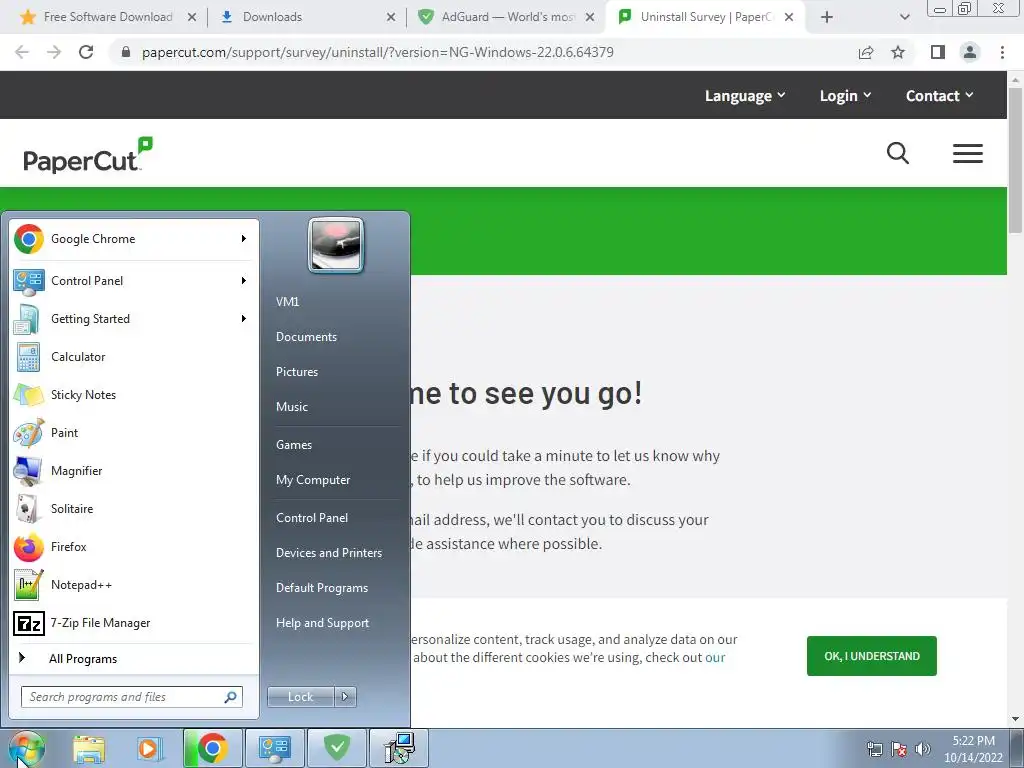This screenshot has height=768, width=1024.
Task: Close the AdGuard tab
Action: point(590,17)
